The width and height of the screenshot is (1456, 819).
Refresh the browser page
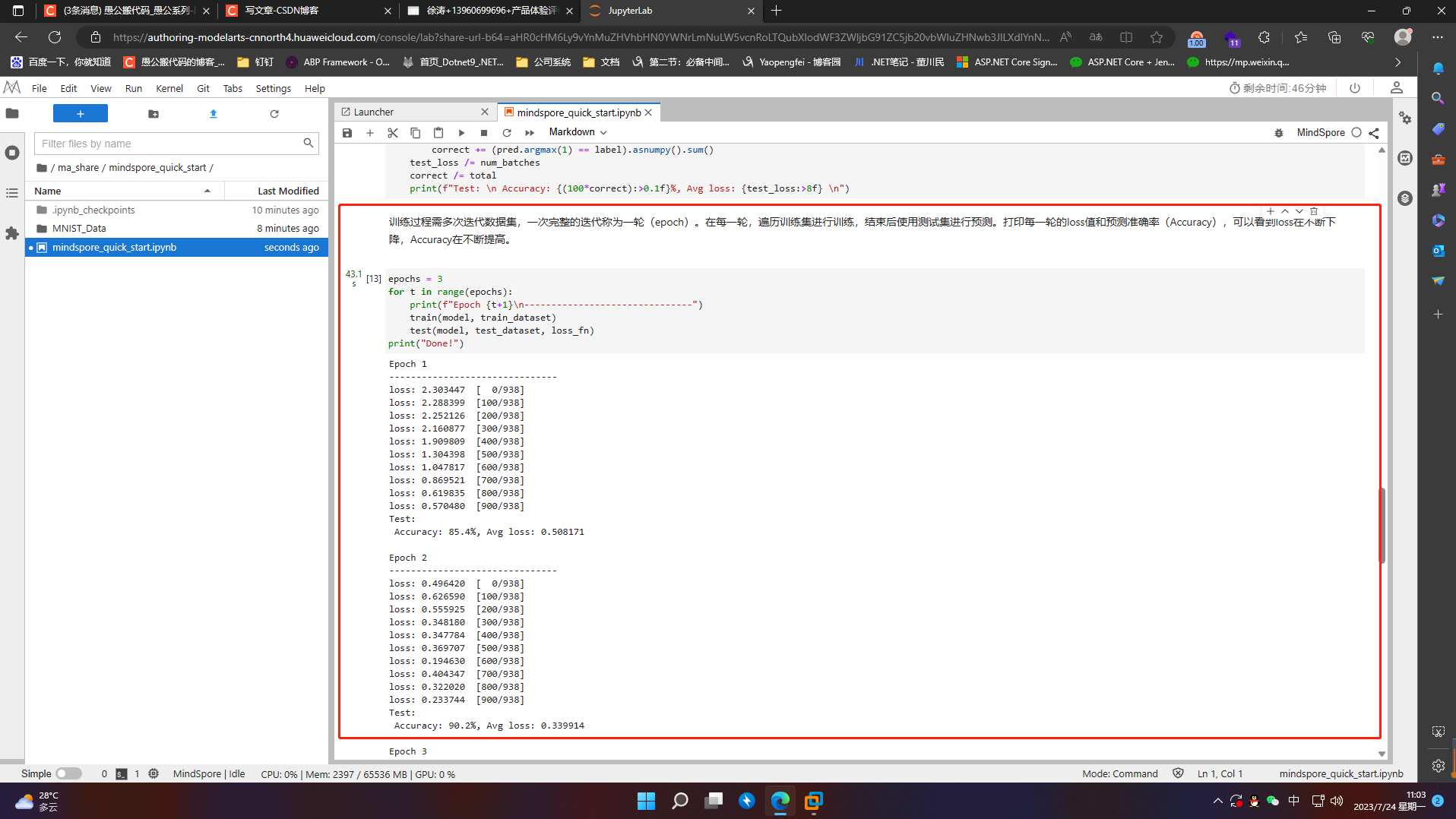coord(55,37)
